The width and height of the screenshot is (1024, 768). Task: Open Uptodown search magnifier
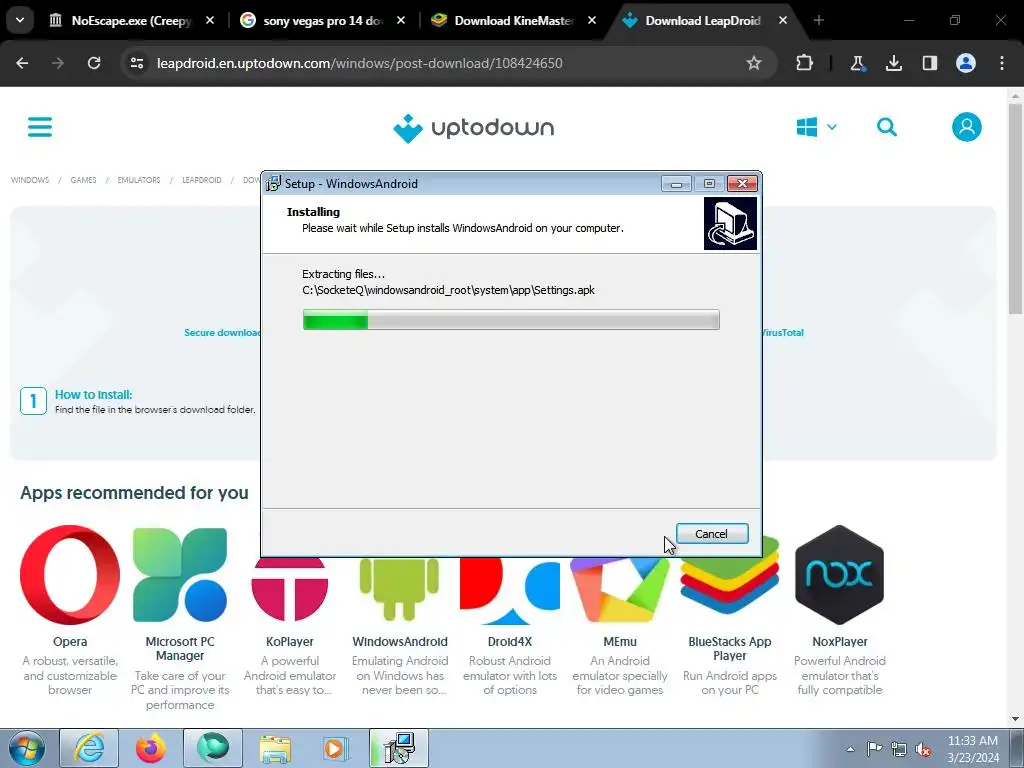point(886,127)
